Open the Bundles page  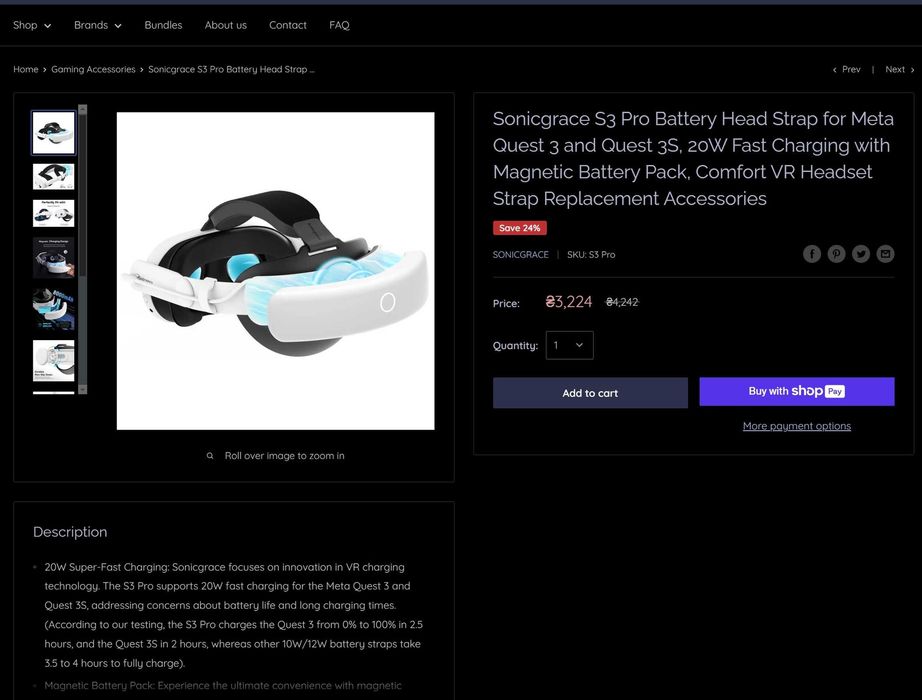pos(163,25)
